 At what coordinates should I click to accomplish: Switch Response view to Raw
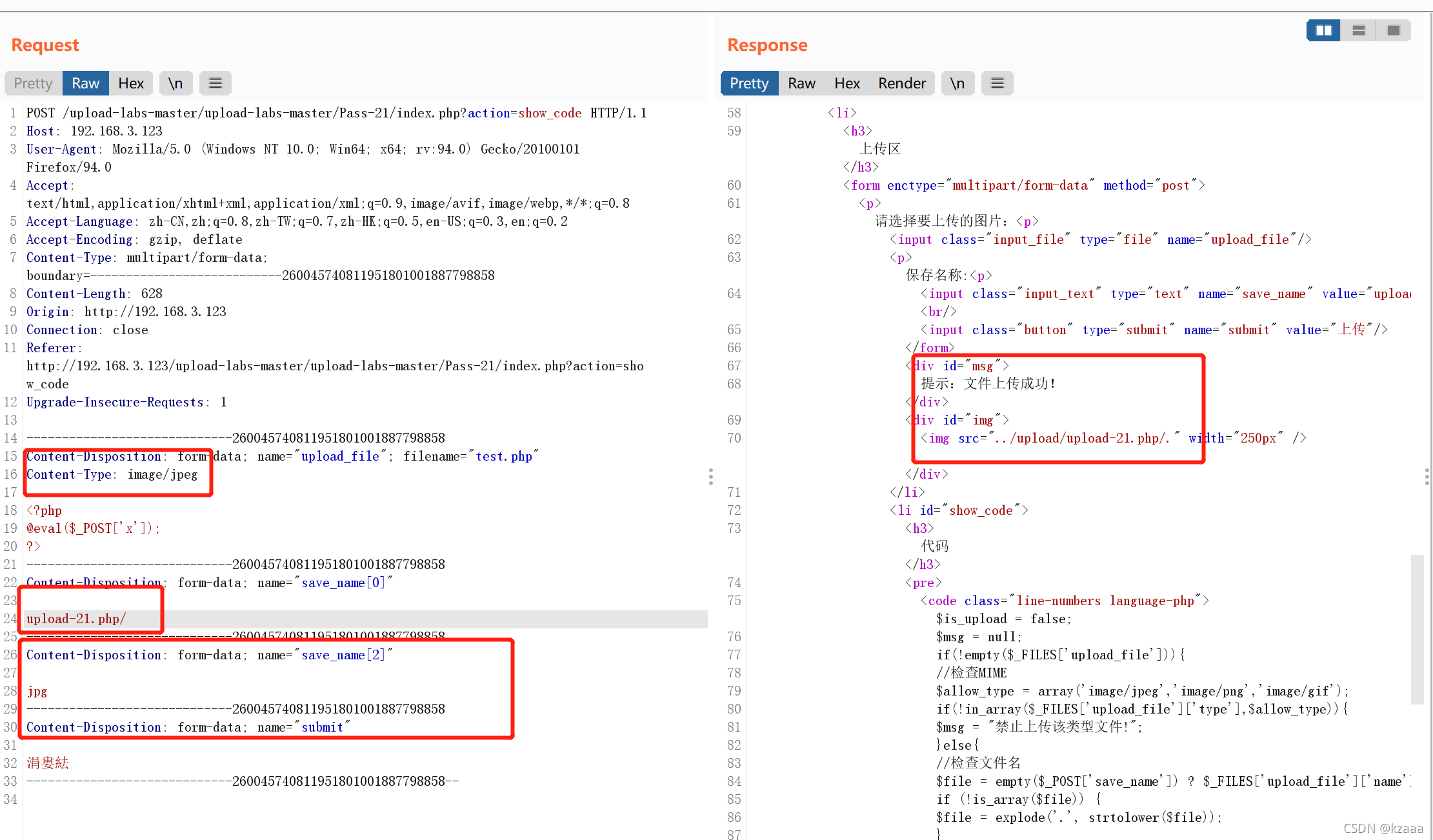coord(801,83)
